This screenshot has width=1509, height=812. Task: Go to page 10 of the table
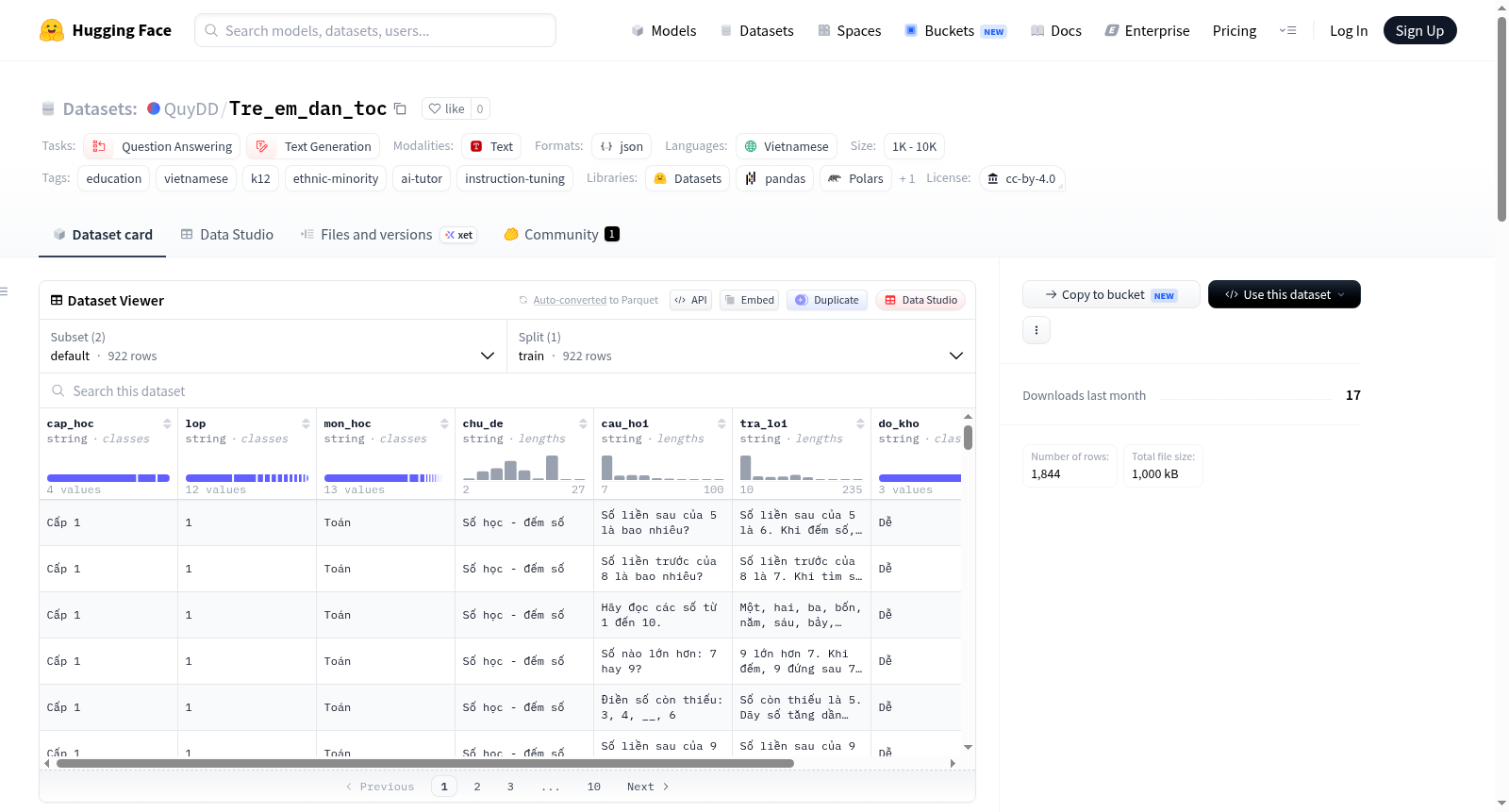[594, 787]
